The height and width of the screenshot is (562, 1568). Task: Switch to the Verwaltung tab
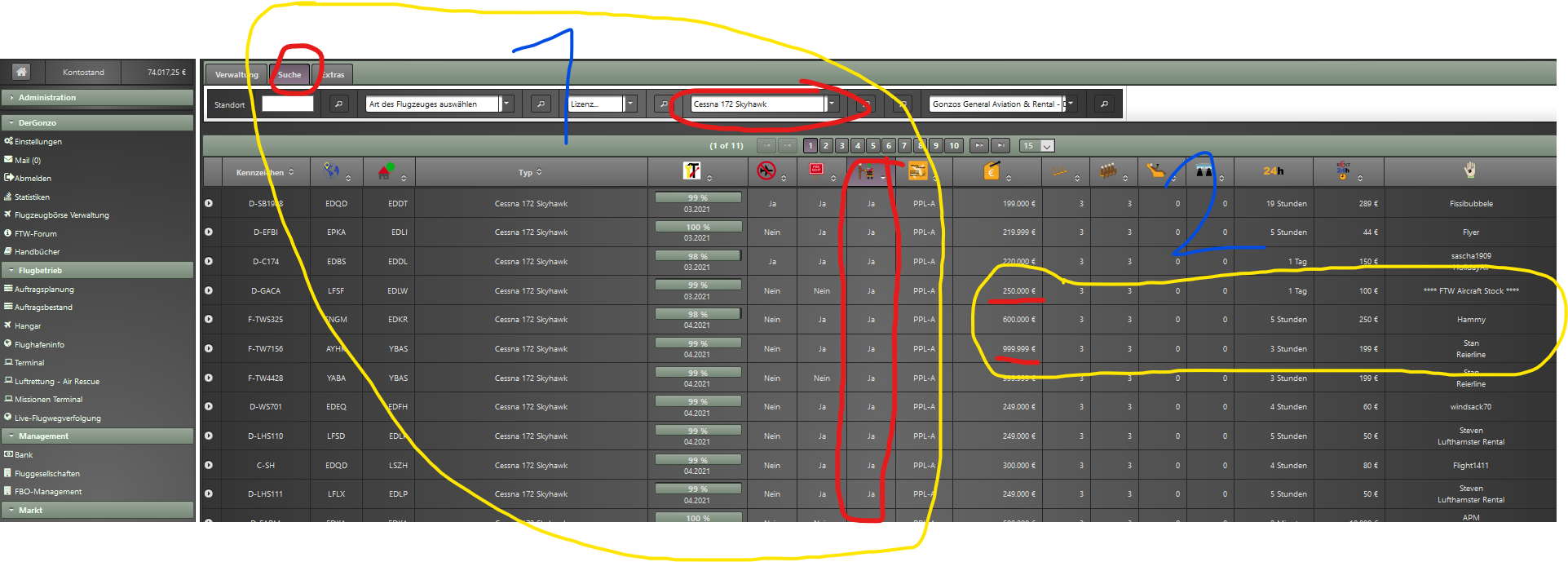coord(236,75)
